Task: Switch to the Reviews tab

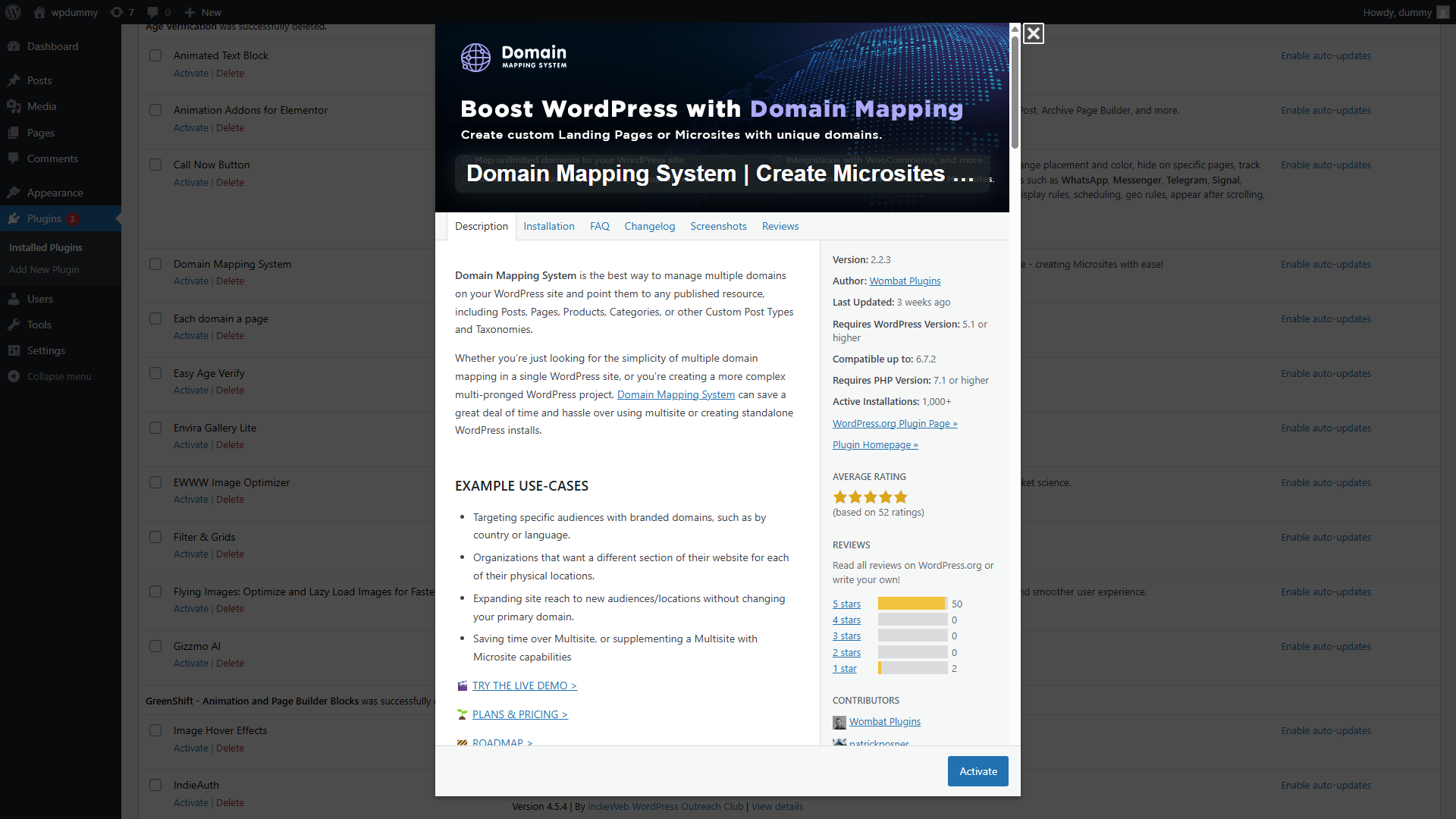Action: tap(780, 226)
